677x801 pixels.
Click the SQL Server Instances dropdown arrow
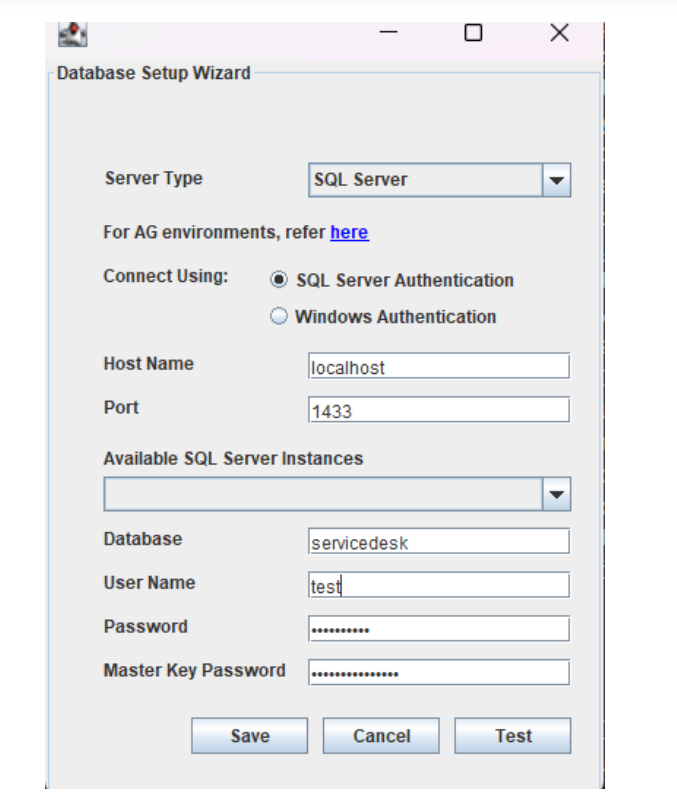tap(556, 494)
